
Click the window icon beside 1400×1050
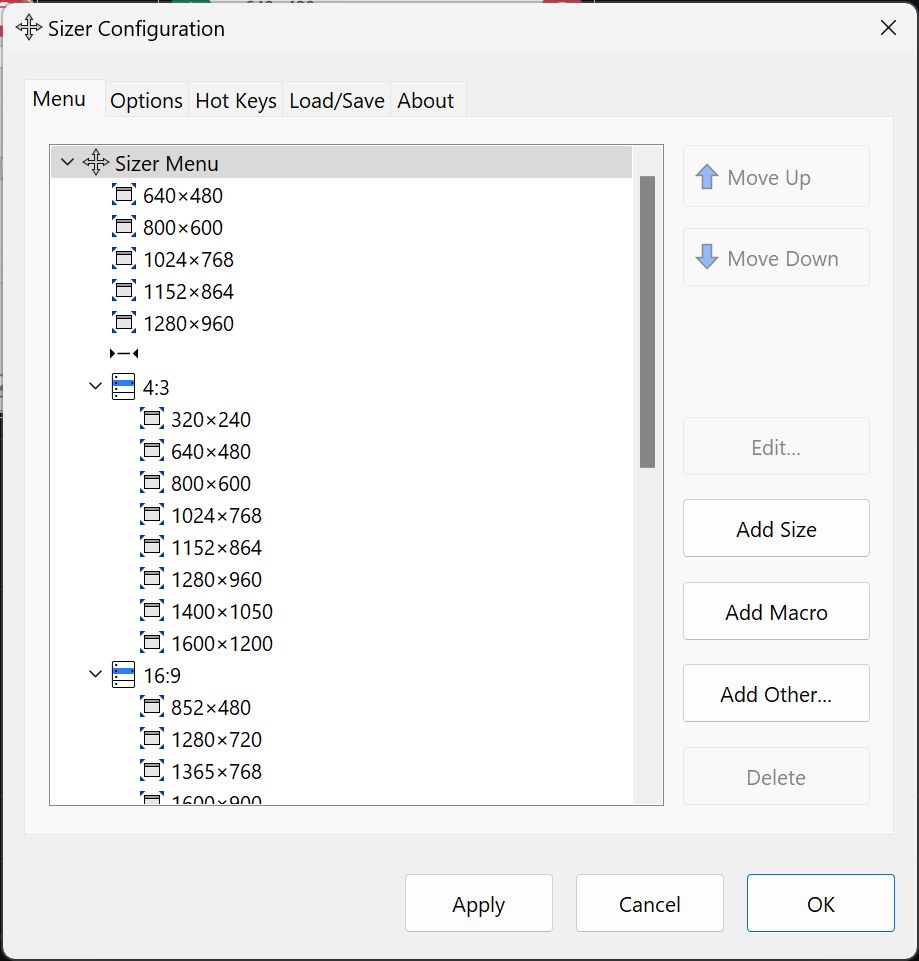coord(151,611)
